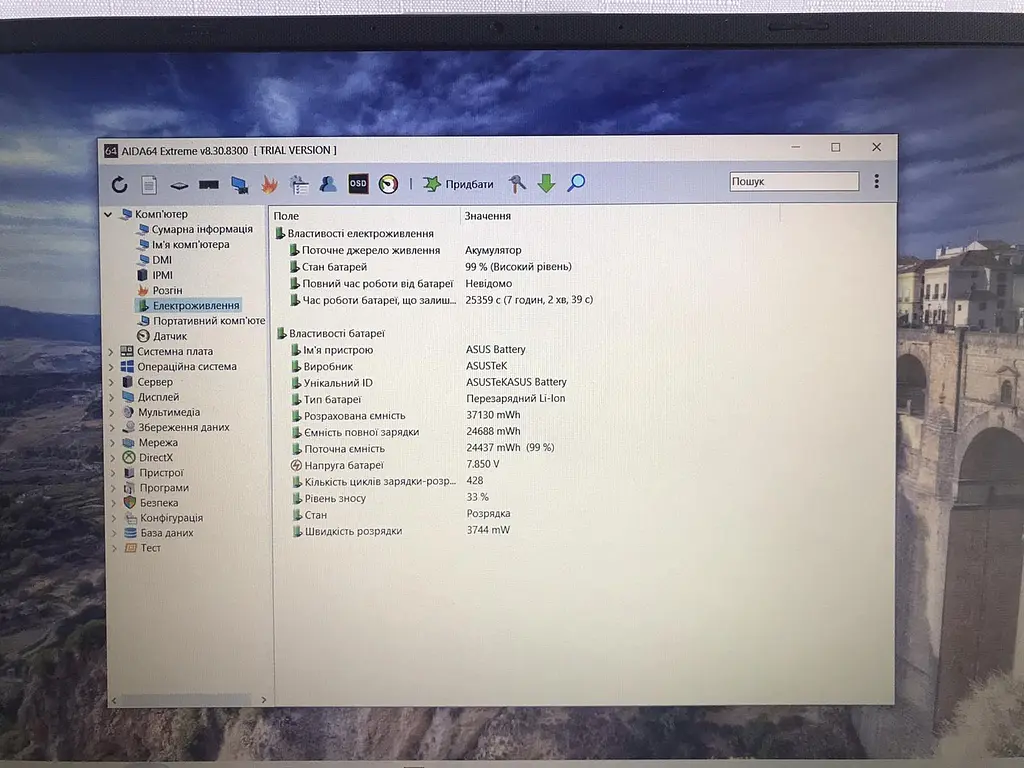
Task: Expand the Мережа node
Action: coord(112,443)
